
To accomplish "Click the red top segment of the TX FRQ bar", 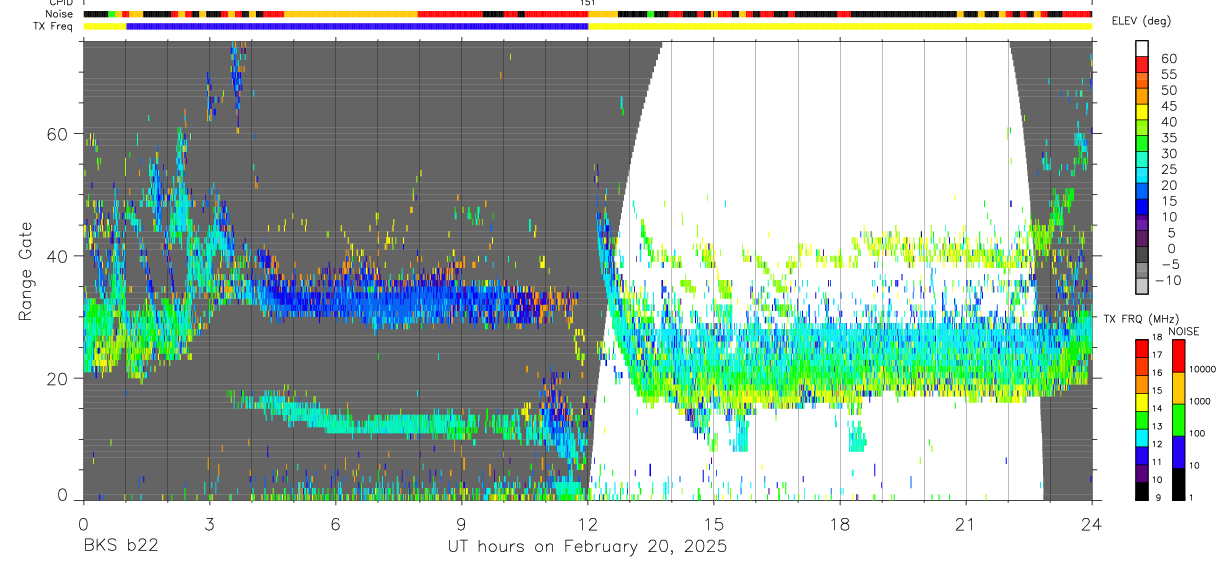I will (x=1142, y=348).
